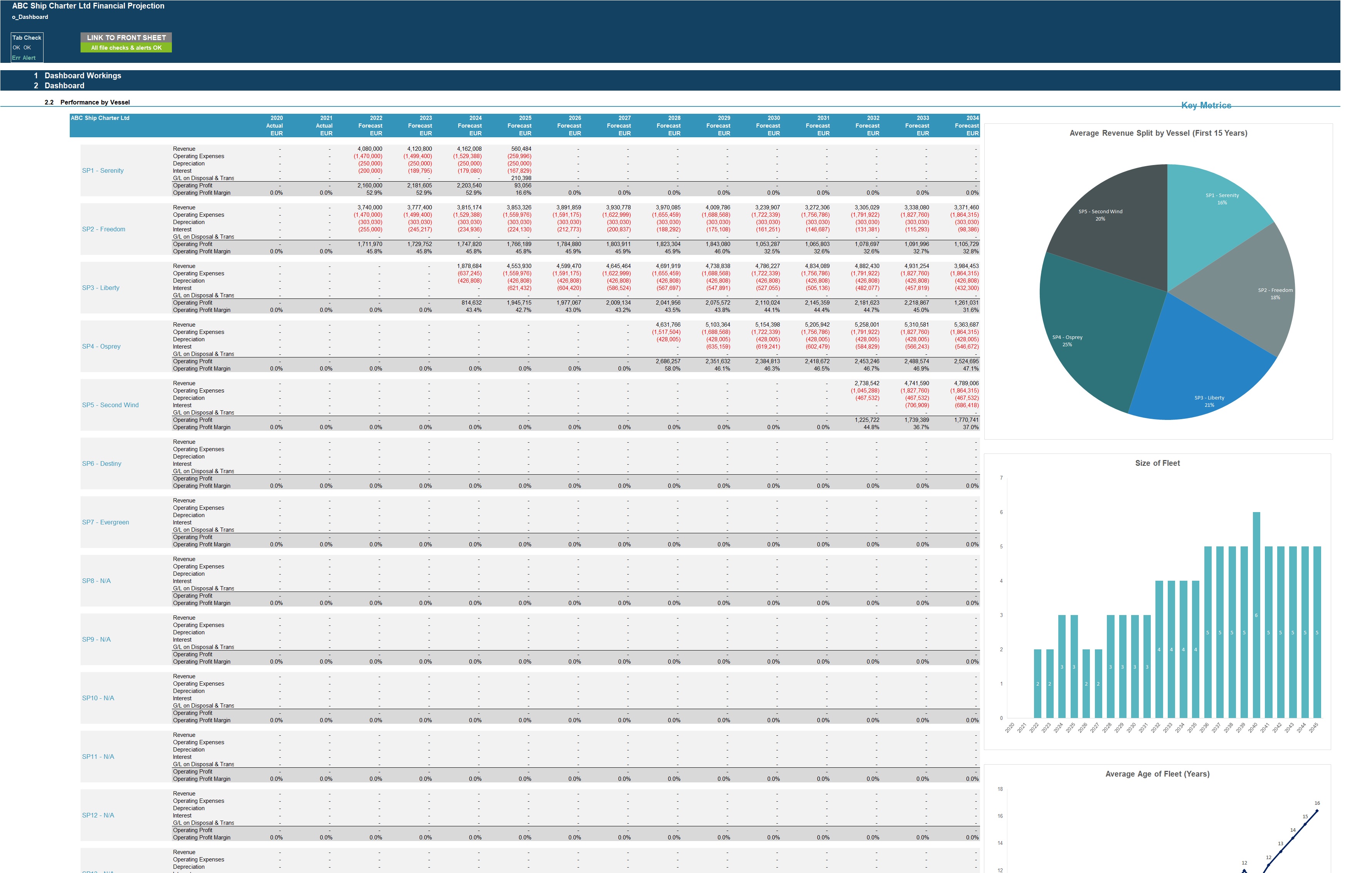Click the 2020 Actual EUR column header

point(274,125)
